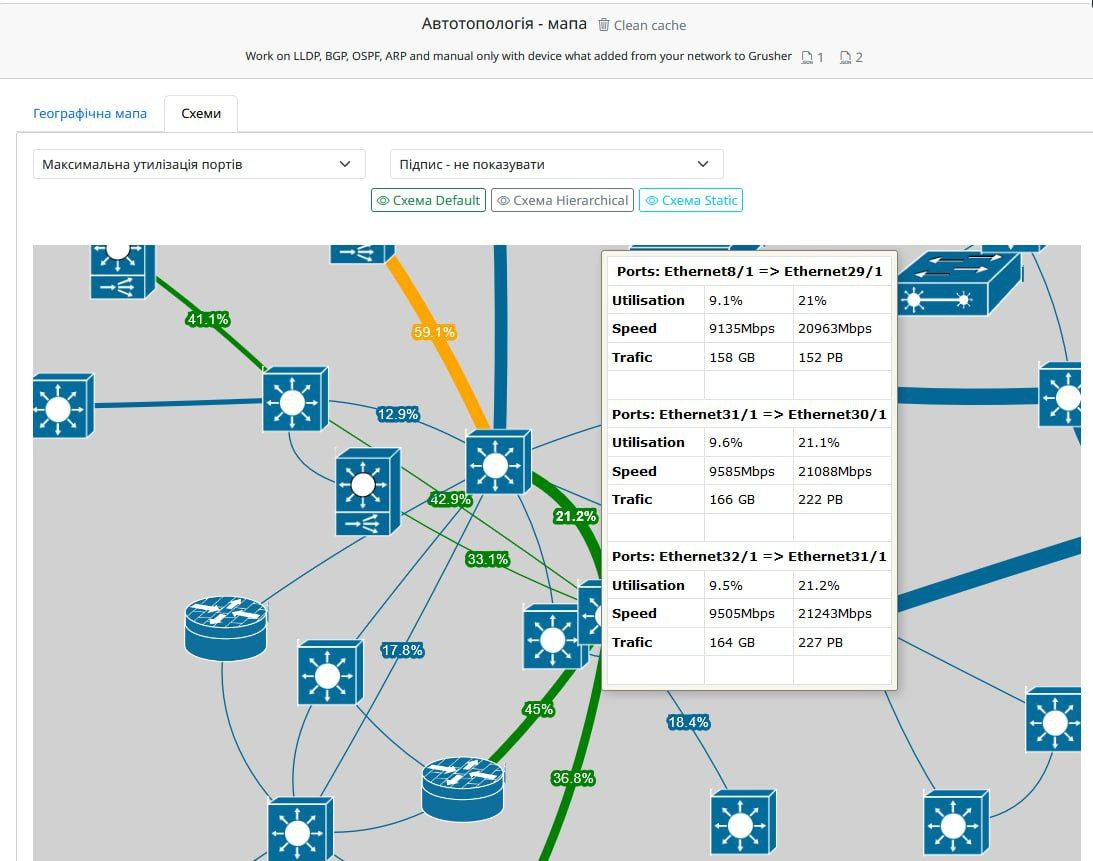Click the 59.1% orange link label
The height and width of the screenshot is (861, 1093).
click(x=434, y=332)
